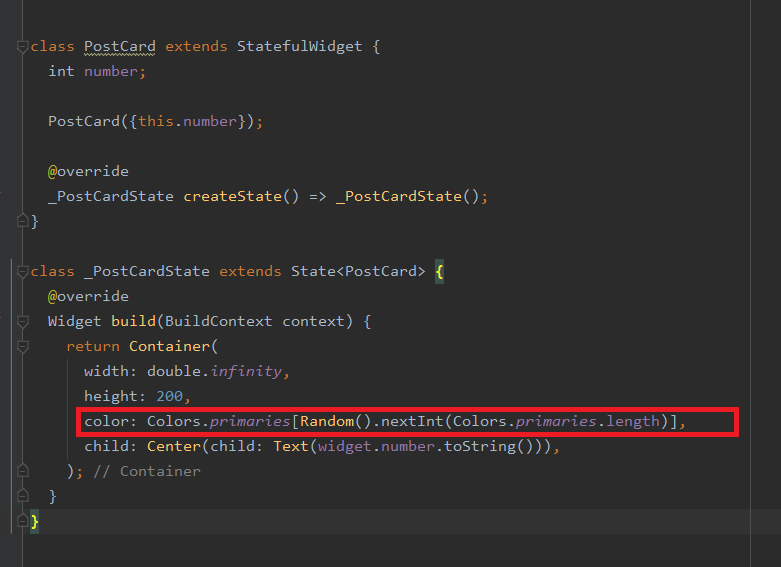This screenshot has height=567, width=781.
Task: Click Random() in the color line
Action: tap(336, 421)
